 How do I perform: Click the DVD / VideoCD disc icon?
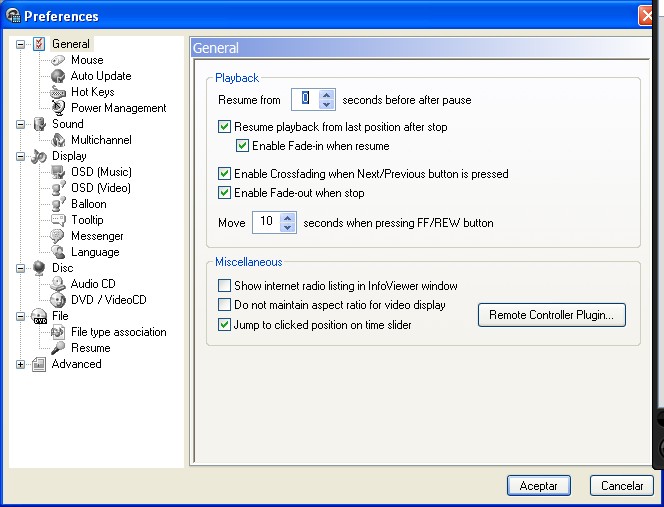(x=58, y=300)
